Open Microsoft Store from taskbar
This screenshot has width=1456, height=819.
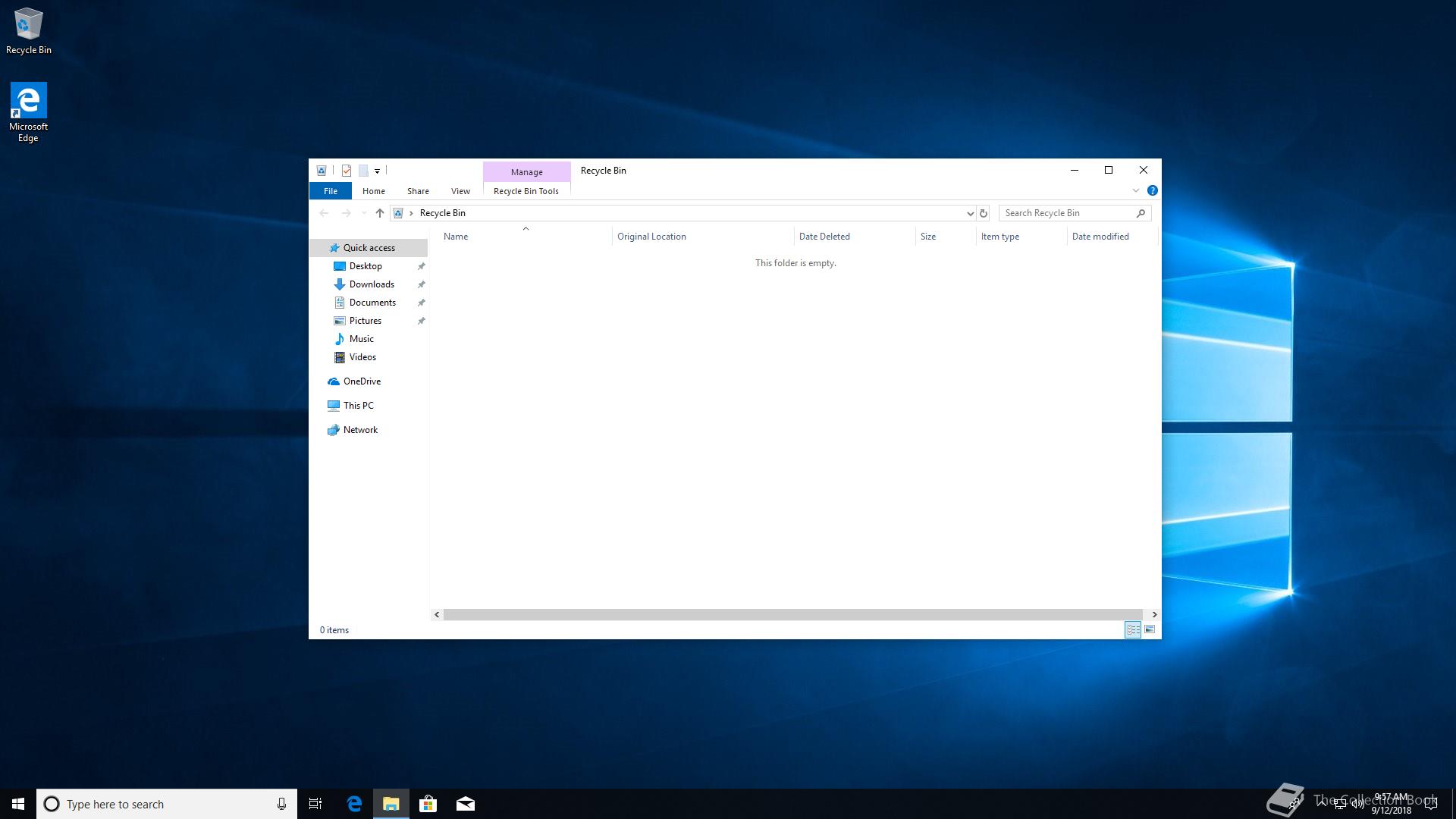pos(428,804)
